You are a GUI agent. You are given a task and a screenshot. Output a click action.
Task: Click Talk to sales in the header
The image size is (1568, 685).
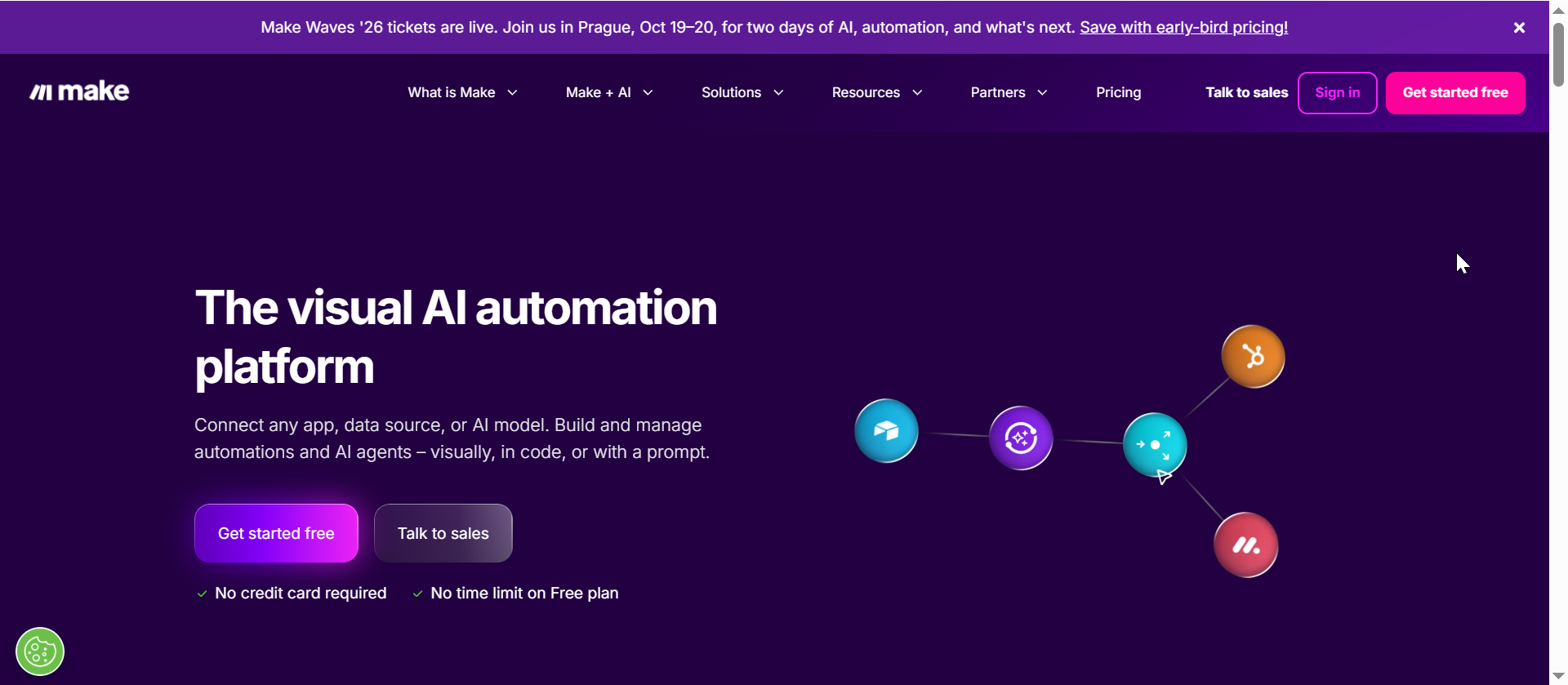(1246, 93)
